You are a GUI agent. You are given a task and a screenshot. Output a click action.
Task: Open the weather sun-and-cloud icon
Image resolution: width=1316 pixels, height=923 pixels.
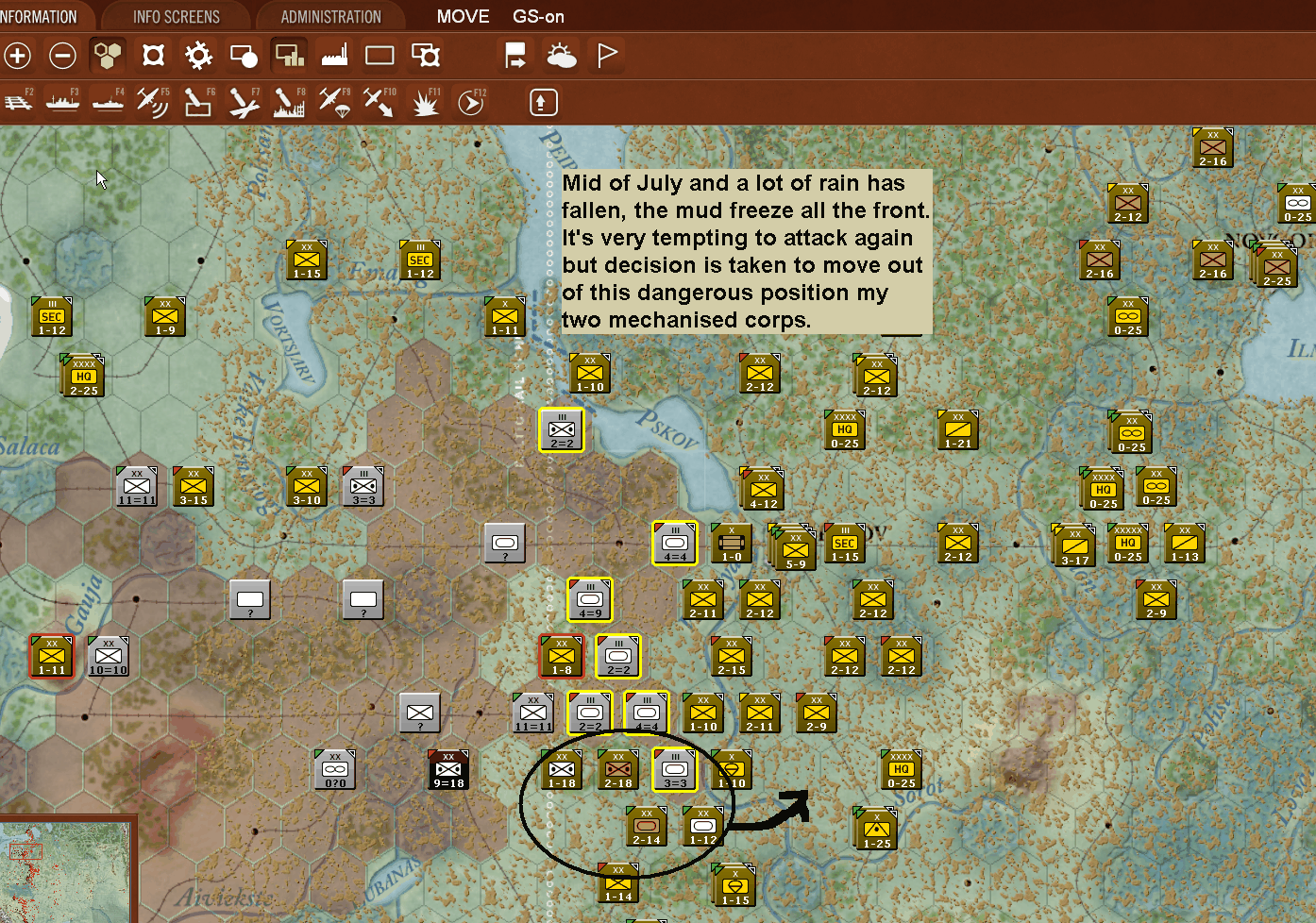[x=562, y=56]
